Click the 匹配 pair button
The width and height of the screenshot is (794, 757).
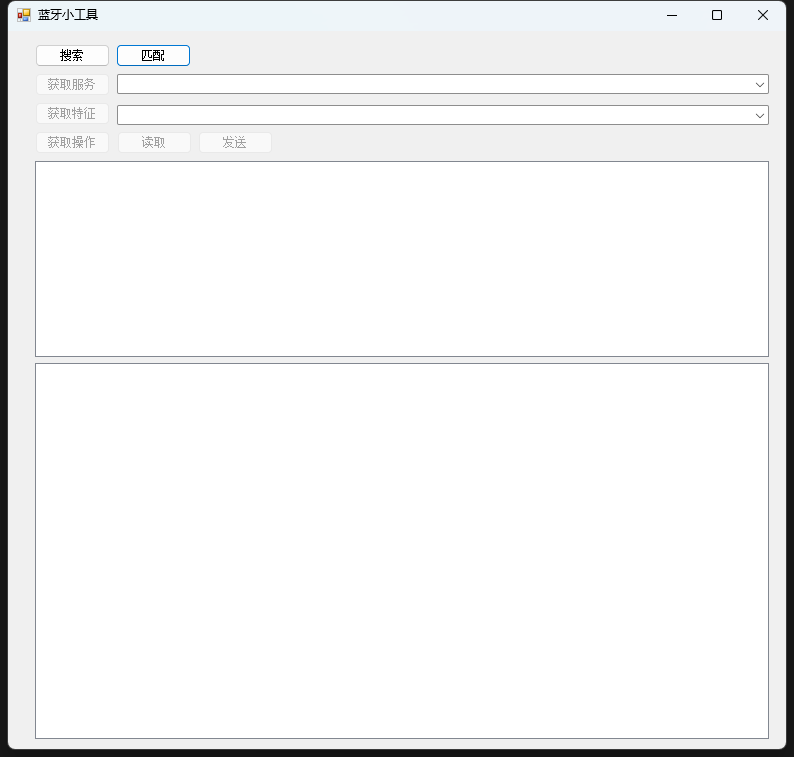(153, 55)
